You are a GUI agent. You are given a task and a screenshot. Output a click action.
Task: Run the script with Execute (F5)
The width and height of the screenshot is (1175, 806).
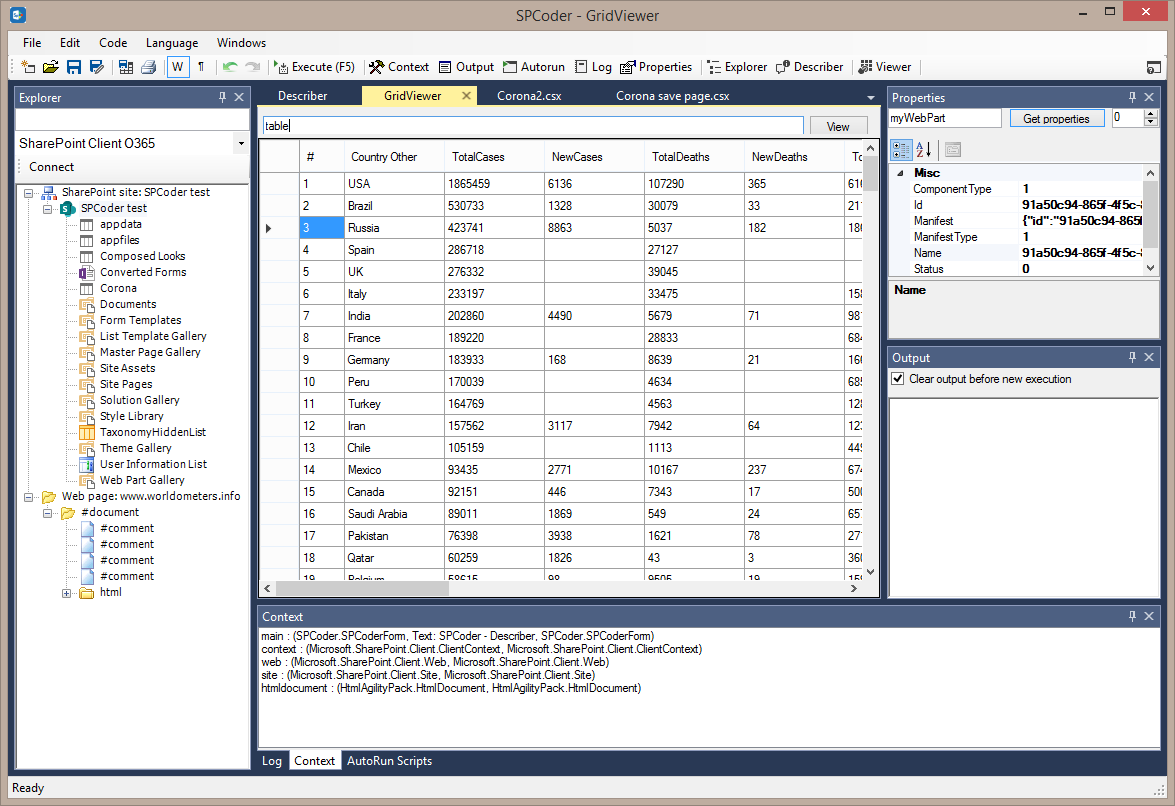coord(314,67)
